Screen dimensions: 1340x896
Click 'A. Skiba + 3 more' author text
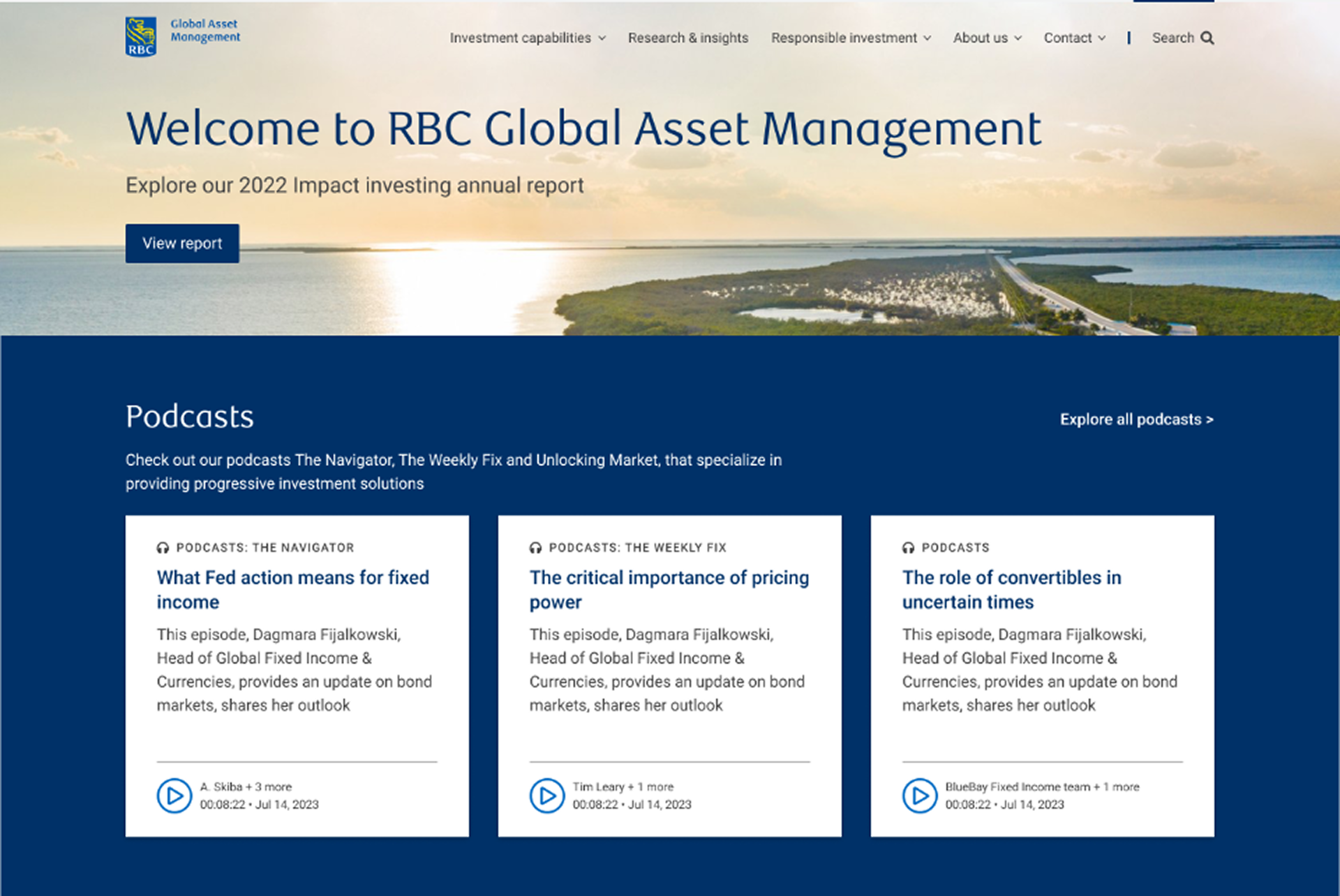(x=246, y=787)
